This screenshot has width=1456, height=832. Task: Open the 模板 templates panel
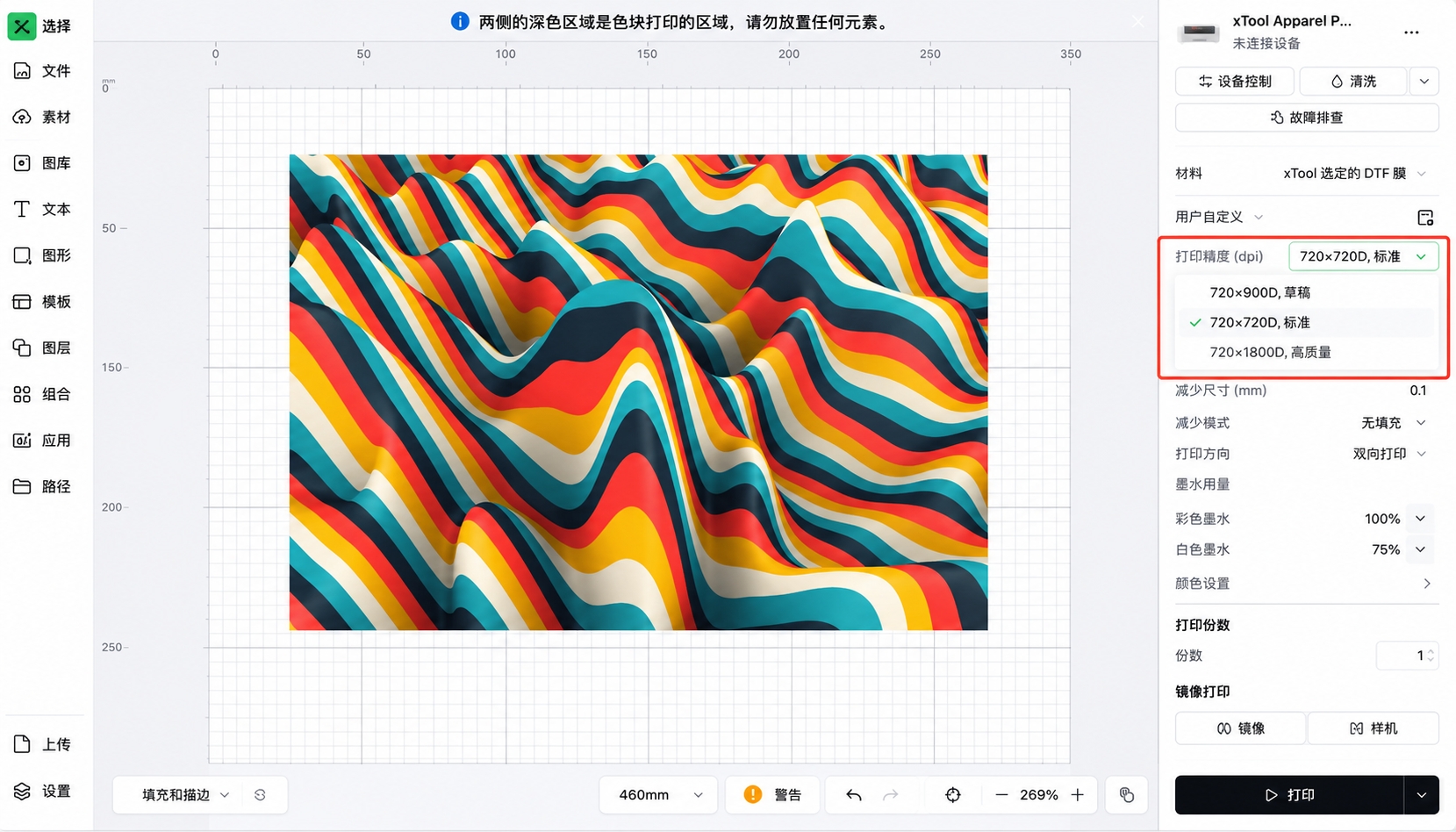point(40,302)
